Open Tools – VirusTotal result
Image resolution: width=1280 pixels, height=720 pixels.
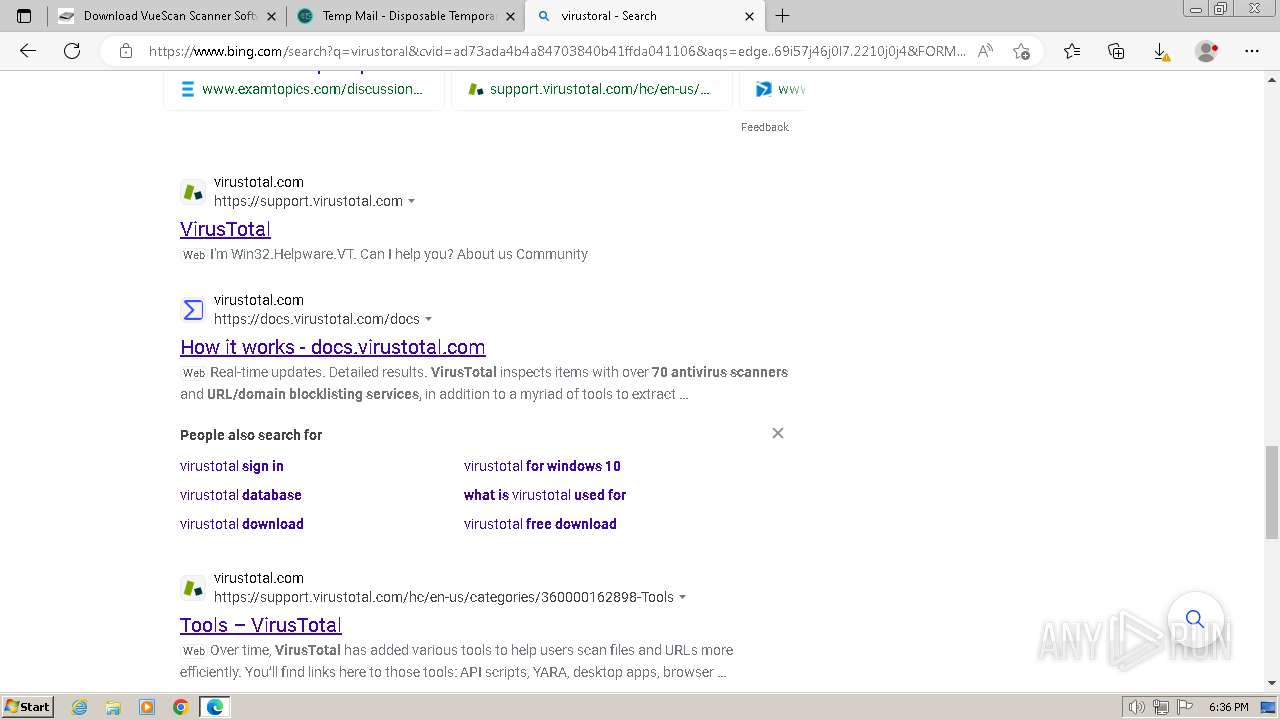pyautogui.click(x=261, y=625)
